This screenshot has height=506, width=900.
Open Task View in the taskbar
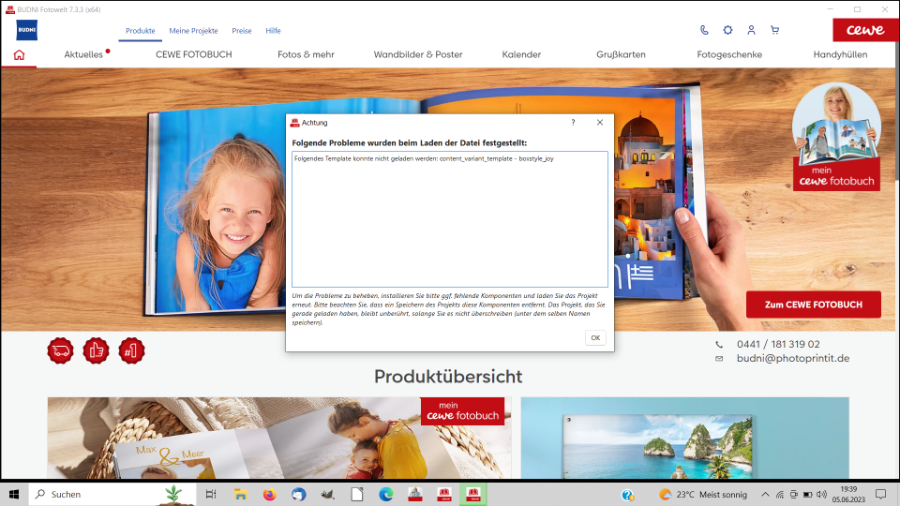tap(211, 494)
